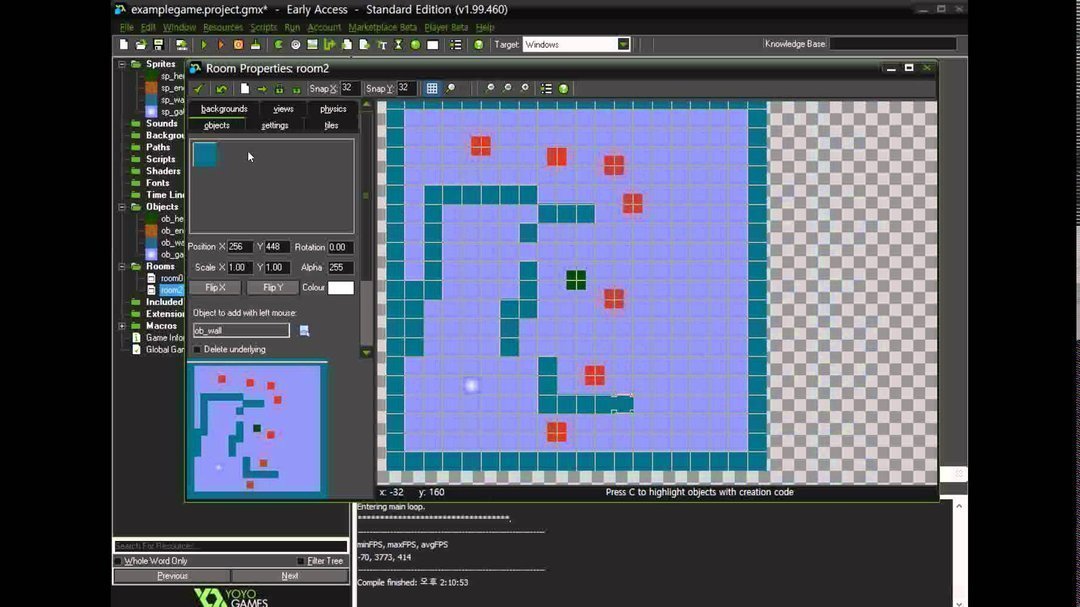Click the Flip X button

tap(216, 288)
